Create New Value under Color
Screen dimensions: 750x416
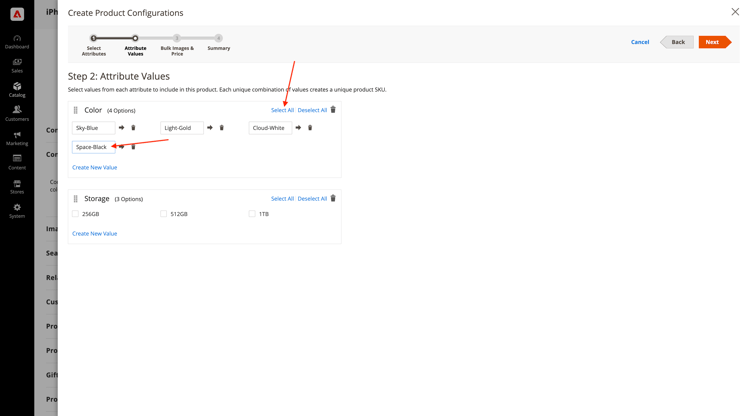click(x=95, y=167)
